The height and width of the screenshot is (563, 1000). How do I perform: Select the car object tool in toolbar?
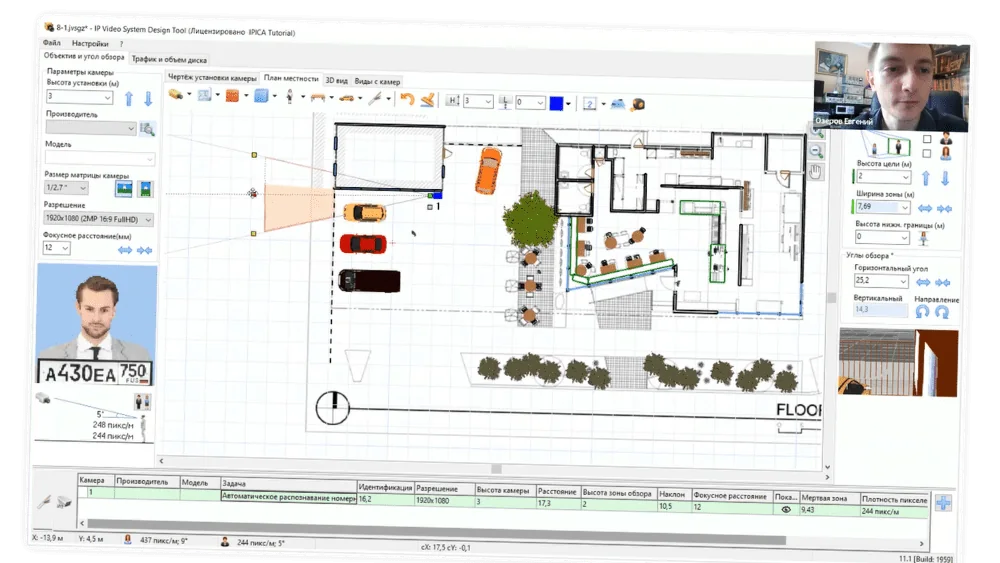coord(346,98)
